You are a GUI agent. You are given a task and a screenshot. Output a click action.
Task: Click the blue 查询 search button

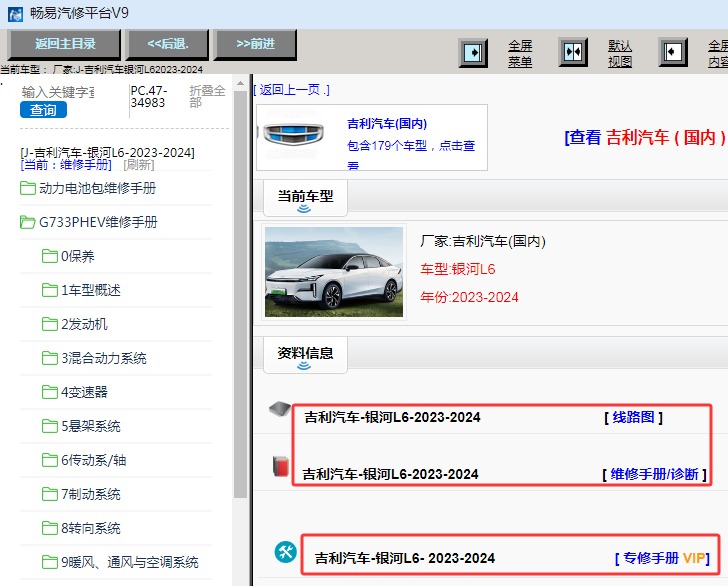[x=43, y=110]
